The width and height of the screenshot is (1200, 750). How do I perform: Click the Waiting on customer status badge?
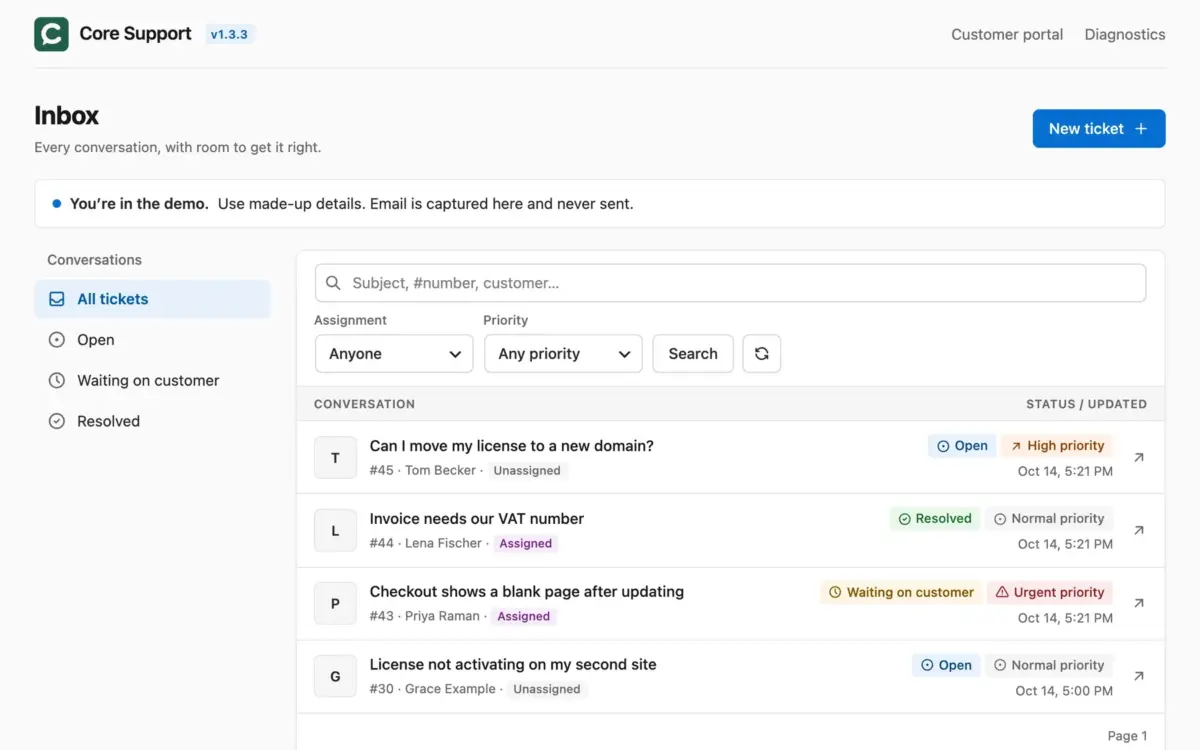(x=901, y=592)
